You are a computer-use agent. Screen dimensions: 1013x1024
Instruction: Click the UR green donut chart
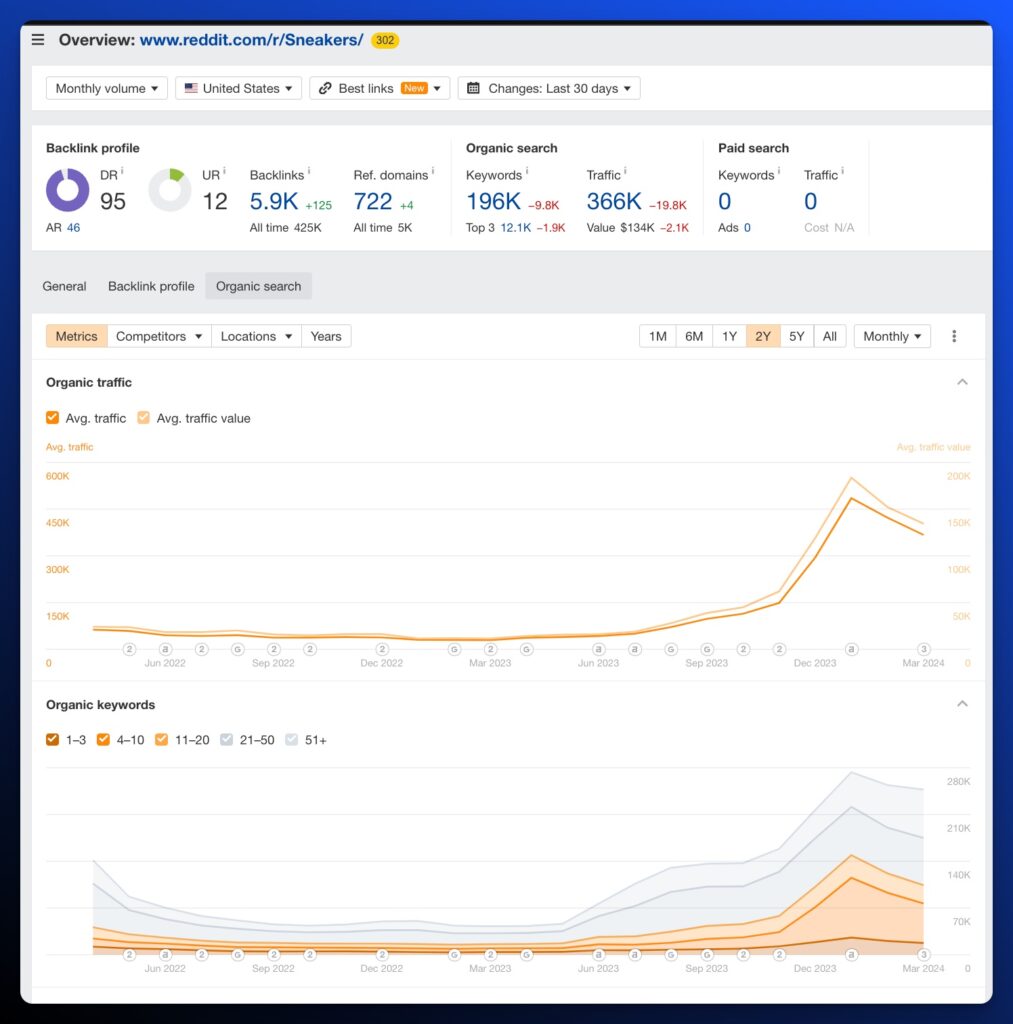click(170, 190)
